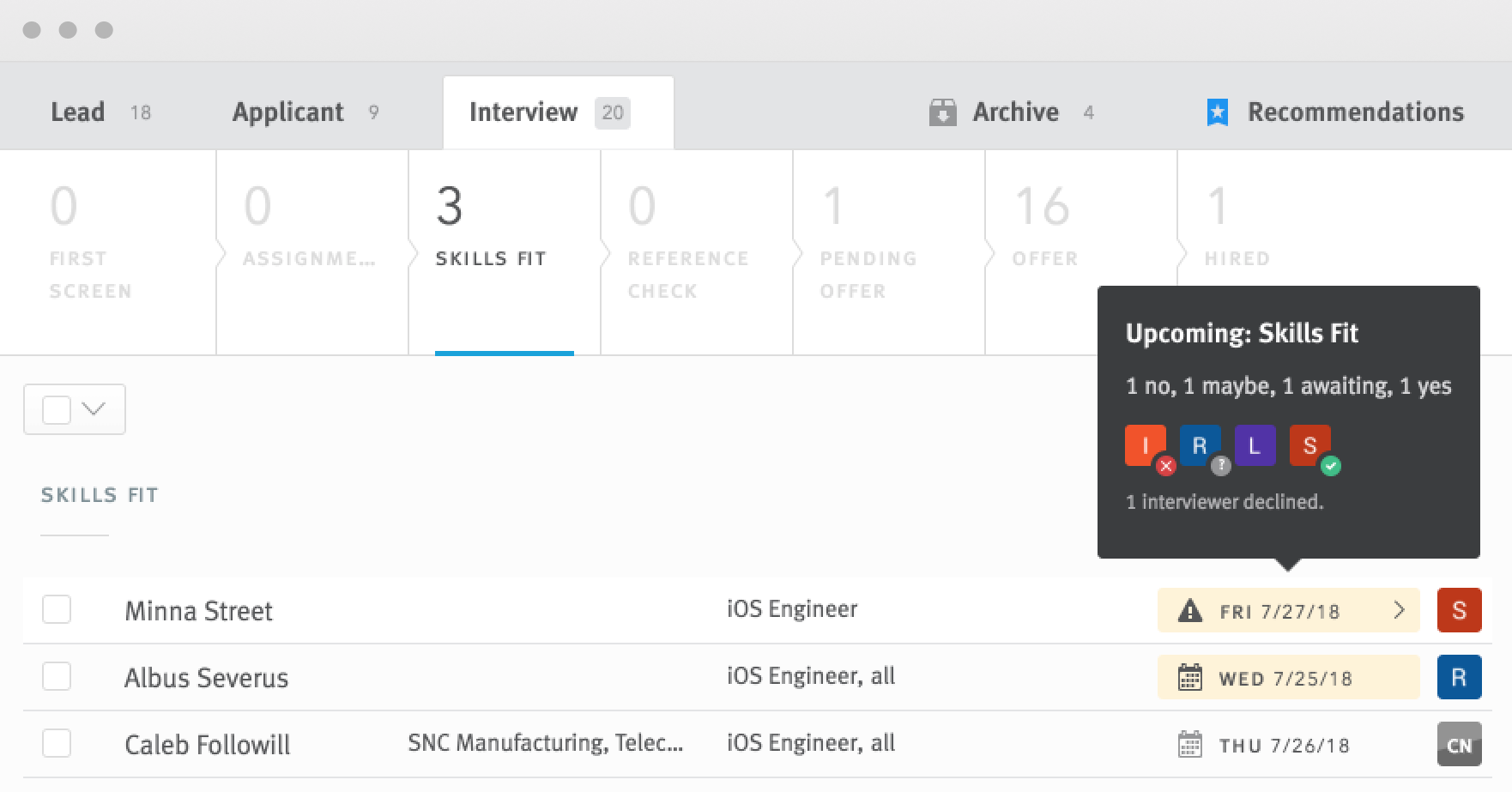The width and height of the screenshot is (1512, 792).
Task: Click the blue R avatar on Albus Severus row
Action: coord(1459,678)
